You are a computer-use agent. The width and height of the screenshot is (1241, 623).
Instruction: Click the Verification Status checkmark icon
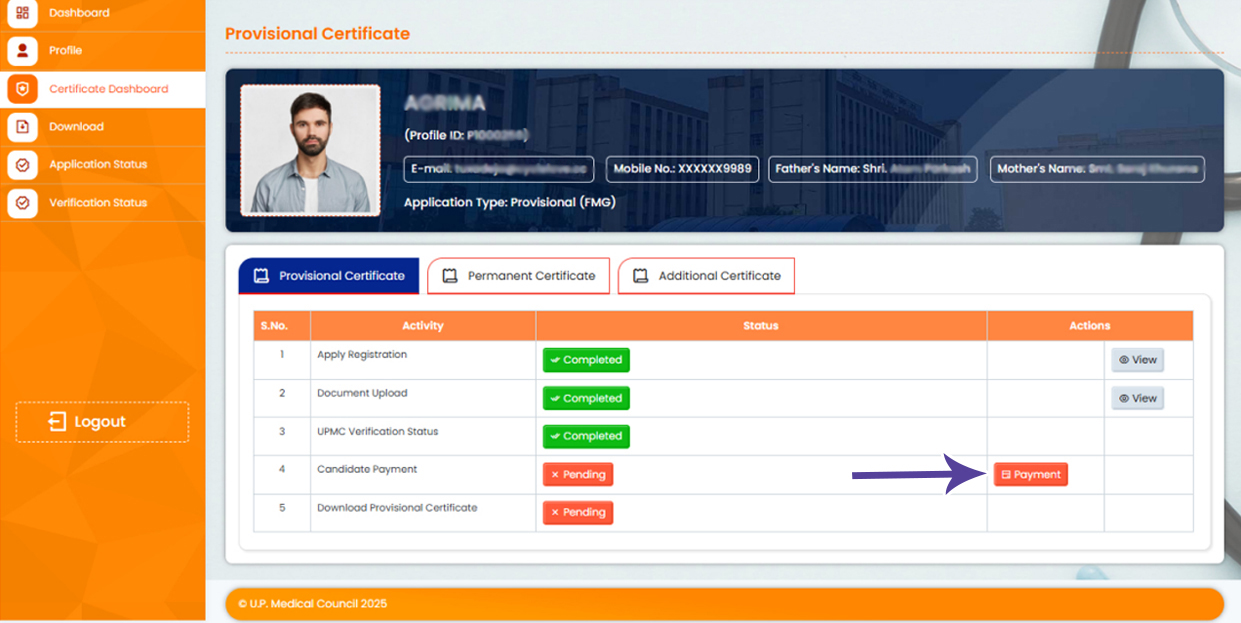point(22,203)
